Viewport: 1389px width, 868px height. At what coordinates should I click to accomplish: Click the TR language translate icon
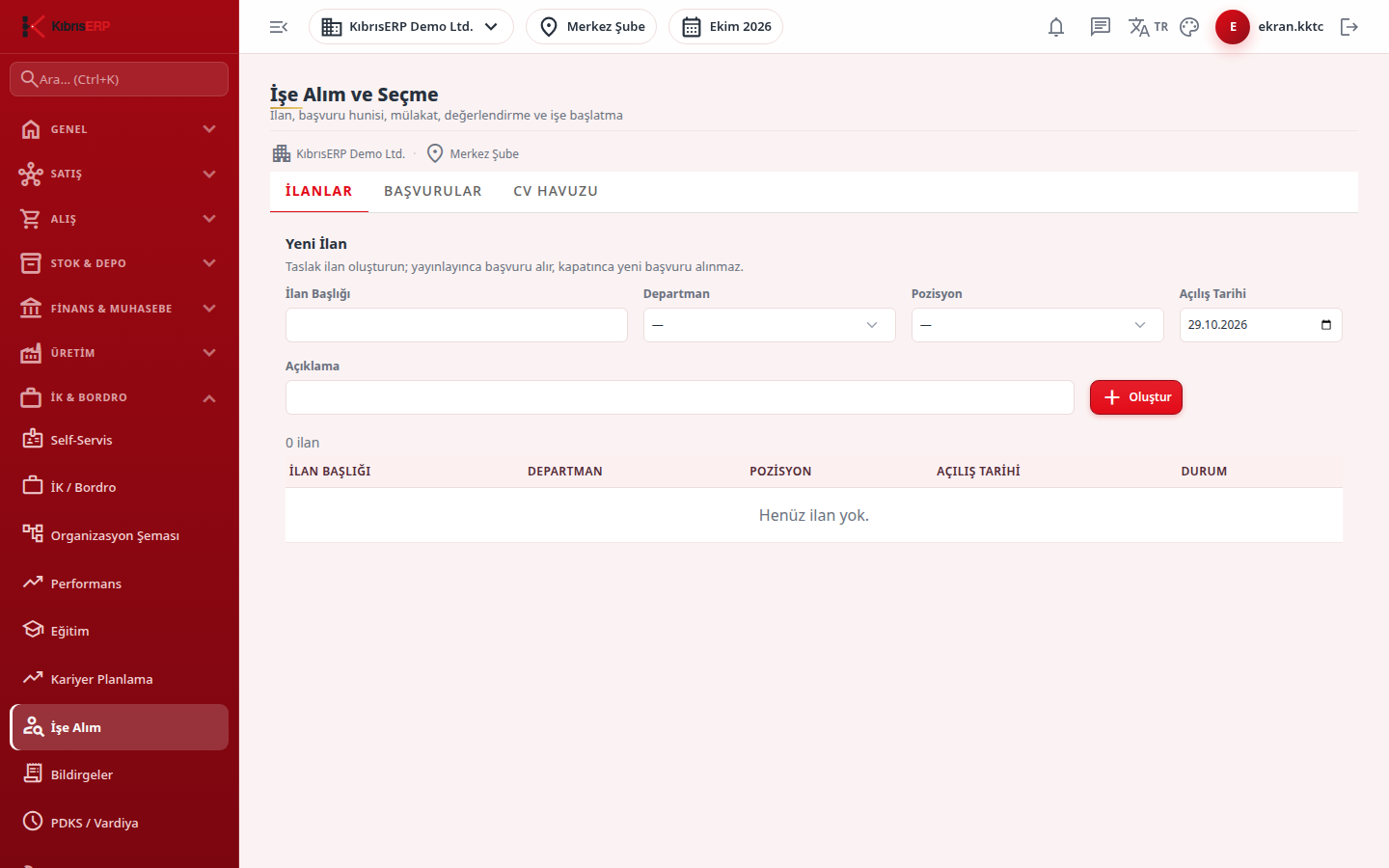click(x=1148, y=27)
